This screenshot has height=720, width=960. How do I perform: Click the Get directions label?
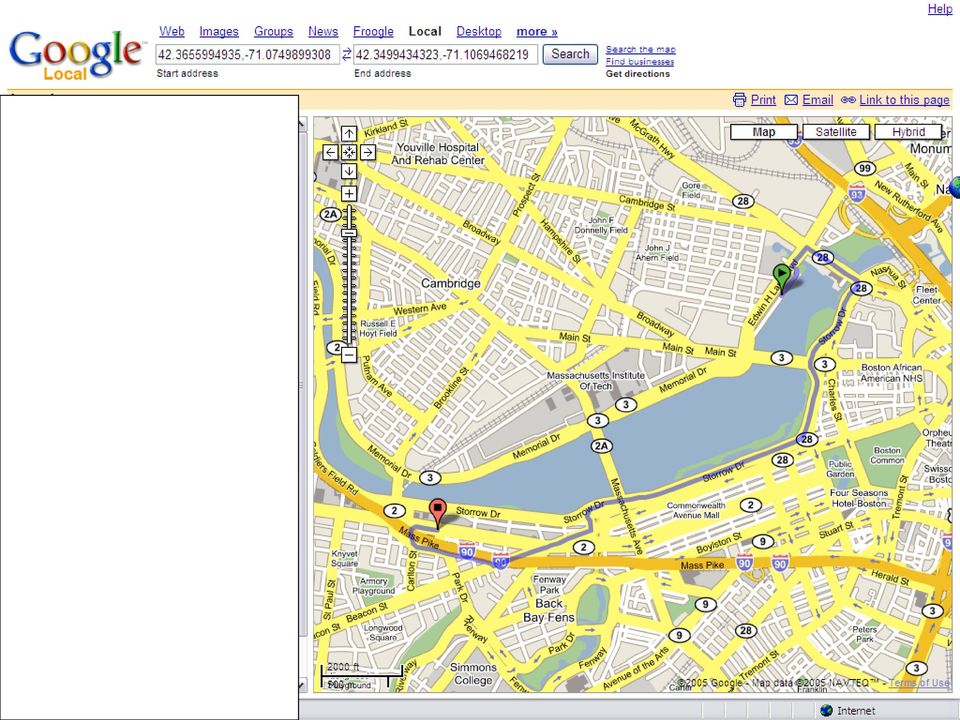[x=638, y=73]
